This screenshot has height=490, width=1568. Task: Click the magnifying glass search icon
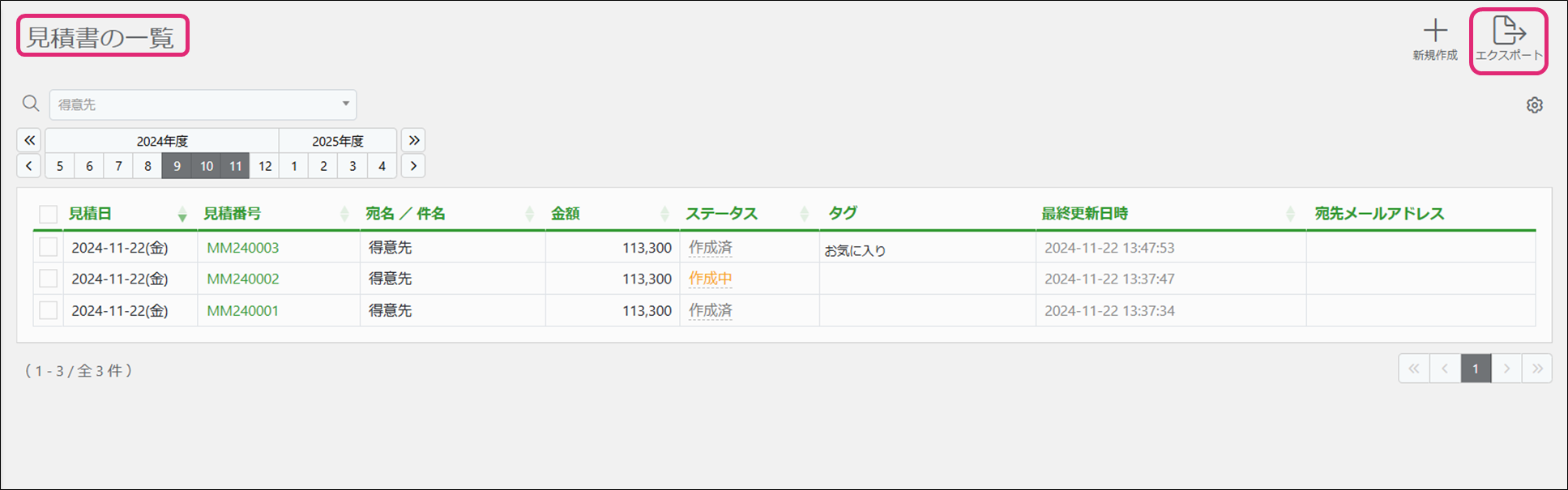[x=31, y=104]
